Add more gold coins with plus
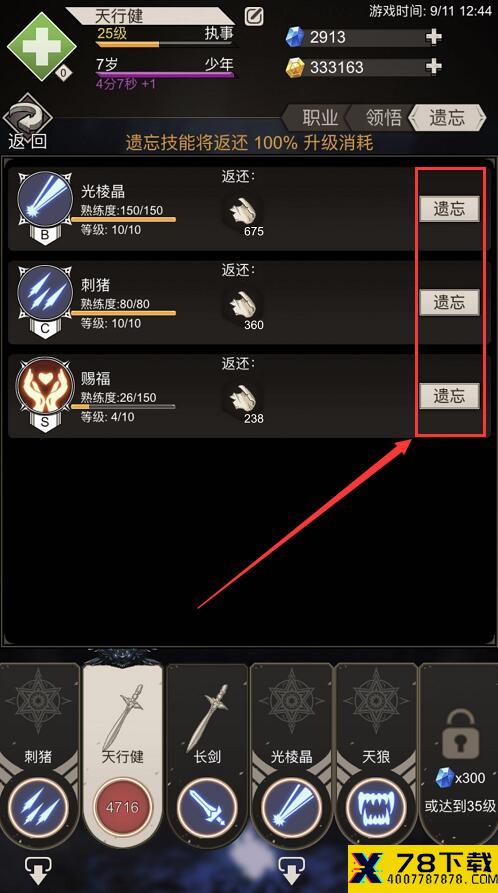This screenshot has height=893, width=498. click(434, 67)
